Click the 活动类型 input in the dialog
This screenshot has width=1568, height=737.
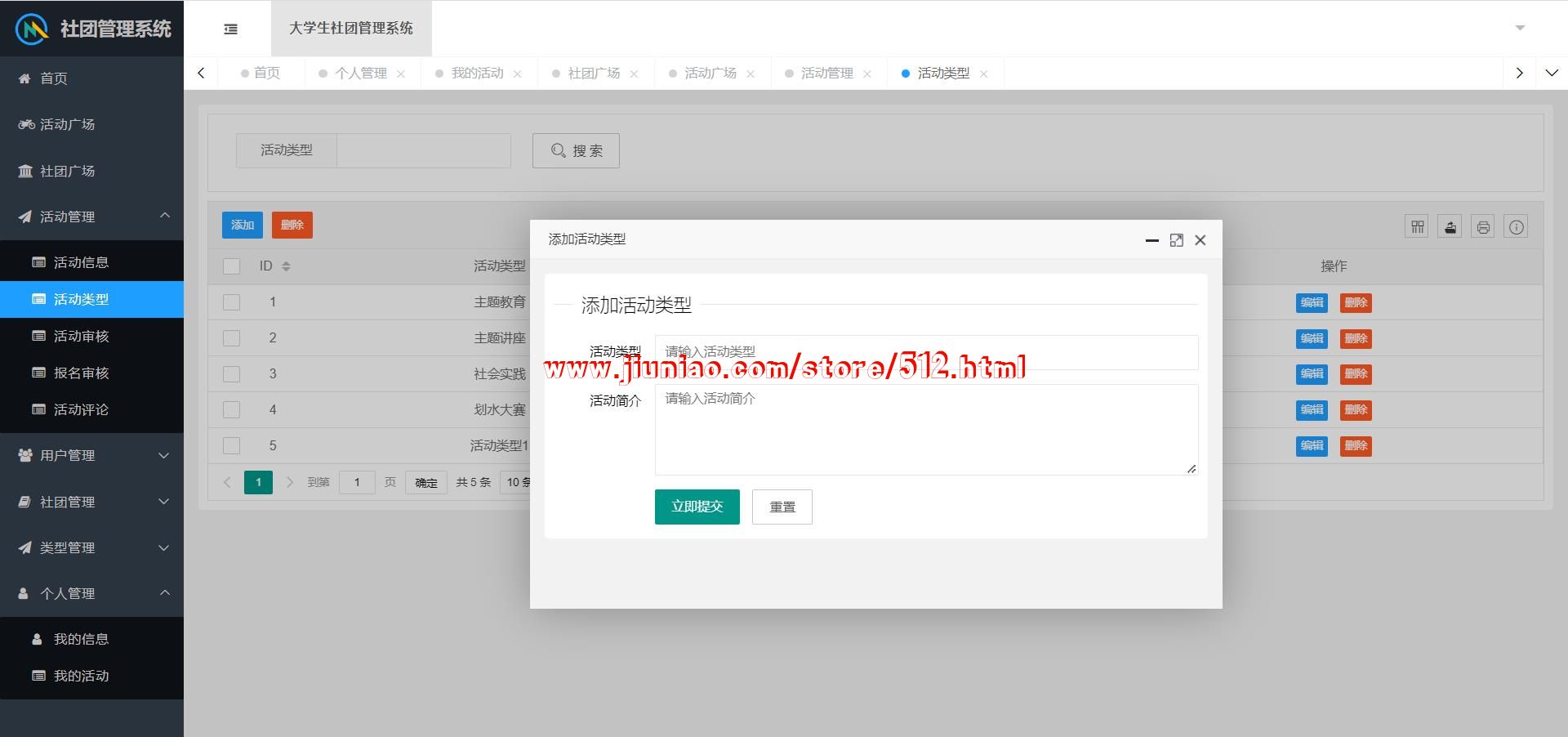coord(927,352)
